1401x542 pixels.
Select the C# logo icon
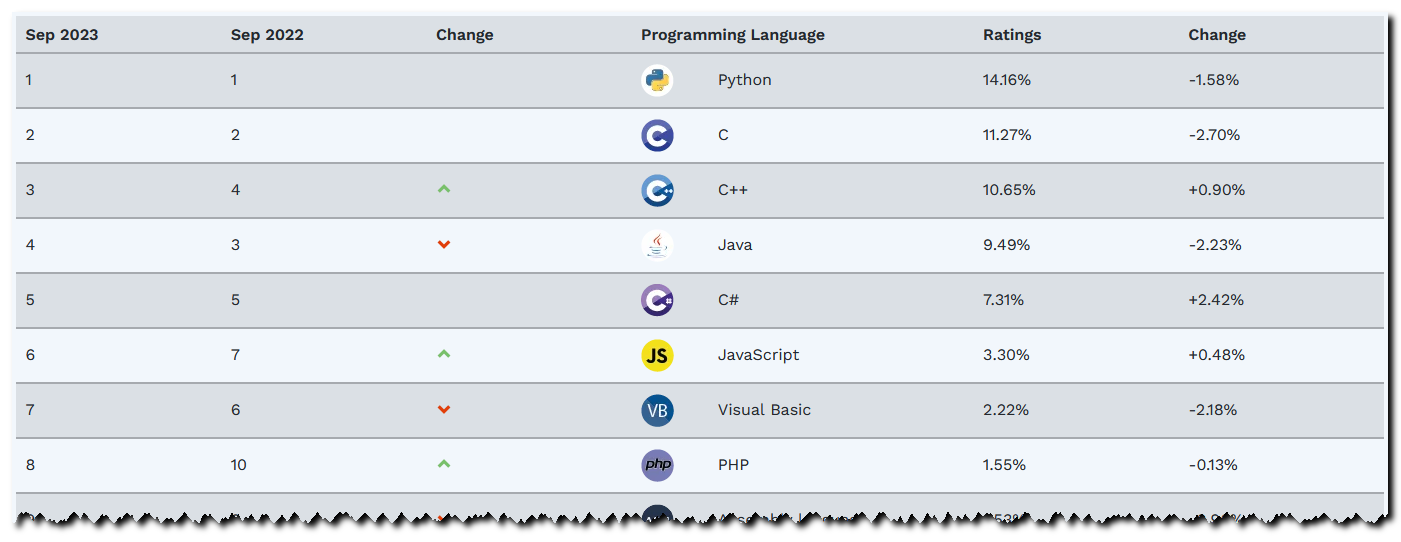[657, 300]
